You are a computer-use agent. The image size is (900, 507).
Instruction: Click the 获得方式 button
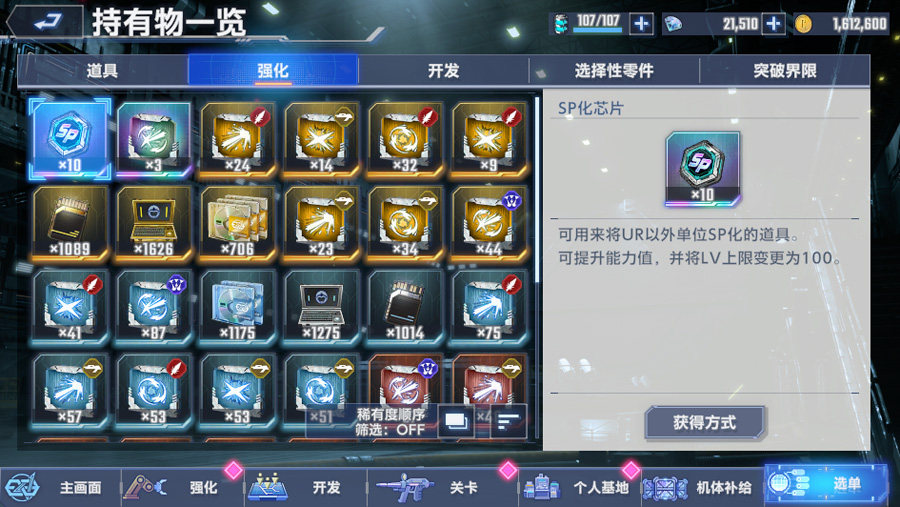click(x=705, y=423)
